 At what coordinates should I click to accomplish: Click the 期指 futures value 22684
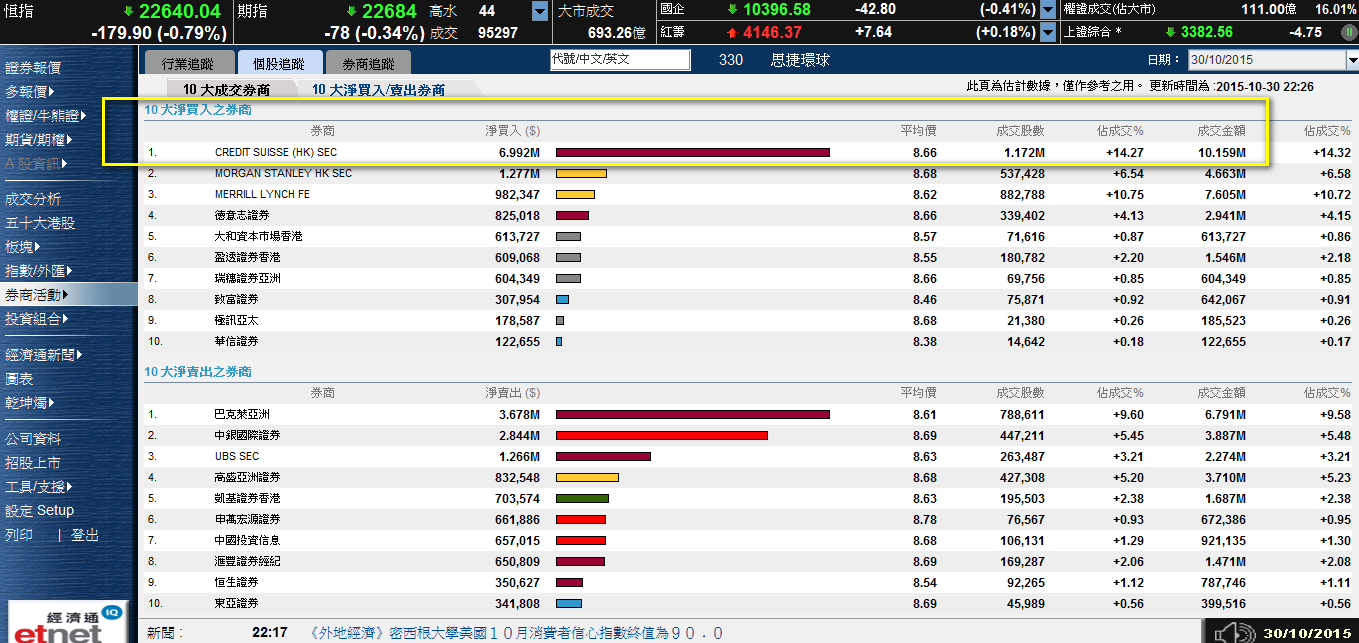click(x=389, y=11)
